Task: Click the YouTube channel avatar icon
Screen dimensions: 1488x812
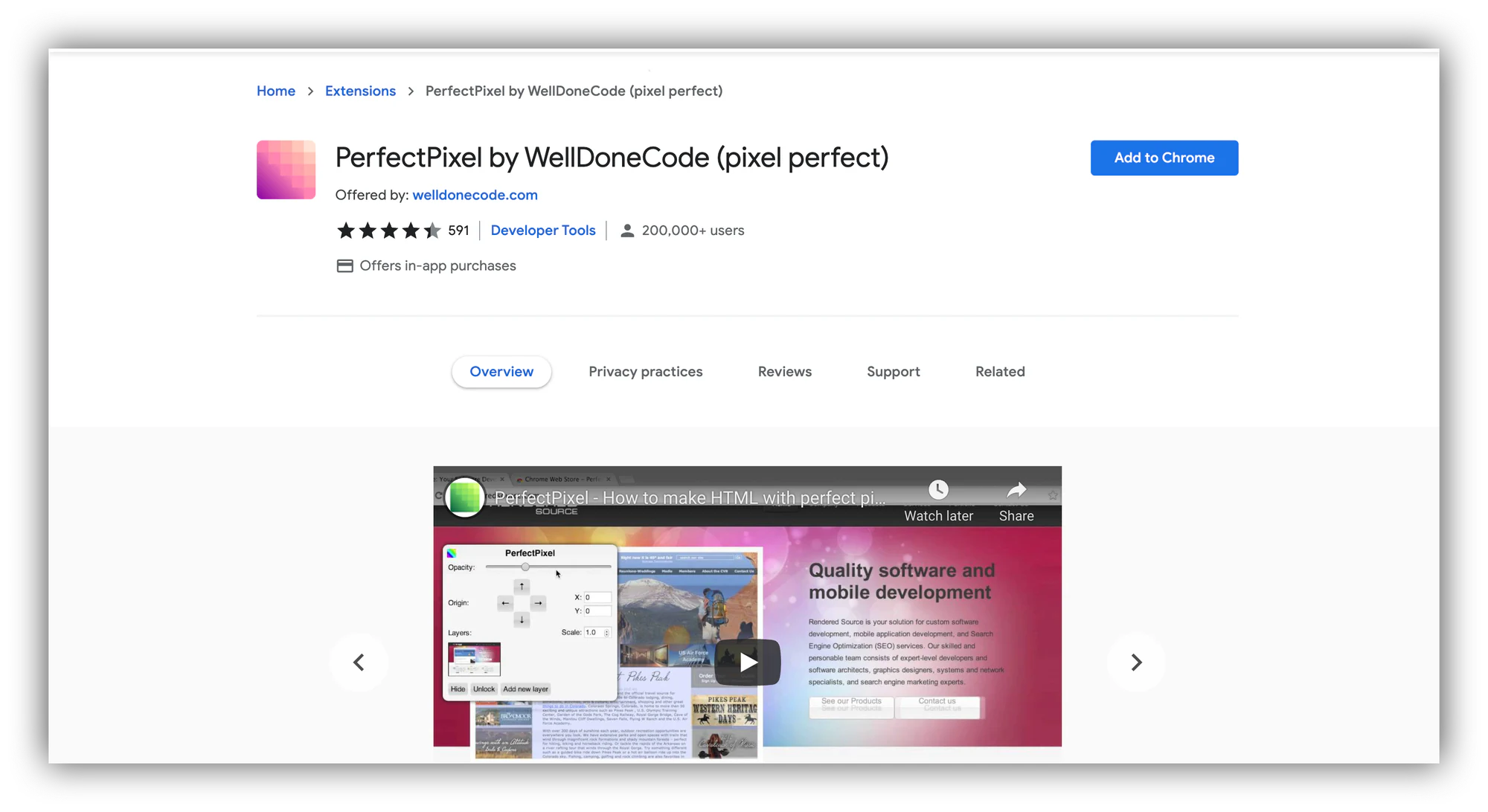Action: (x=465, y=497)
